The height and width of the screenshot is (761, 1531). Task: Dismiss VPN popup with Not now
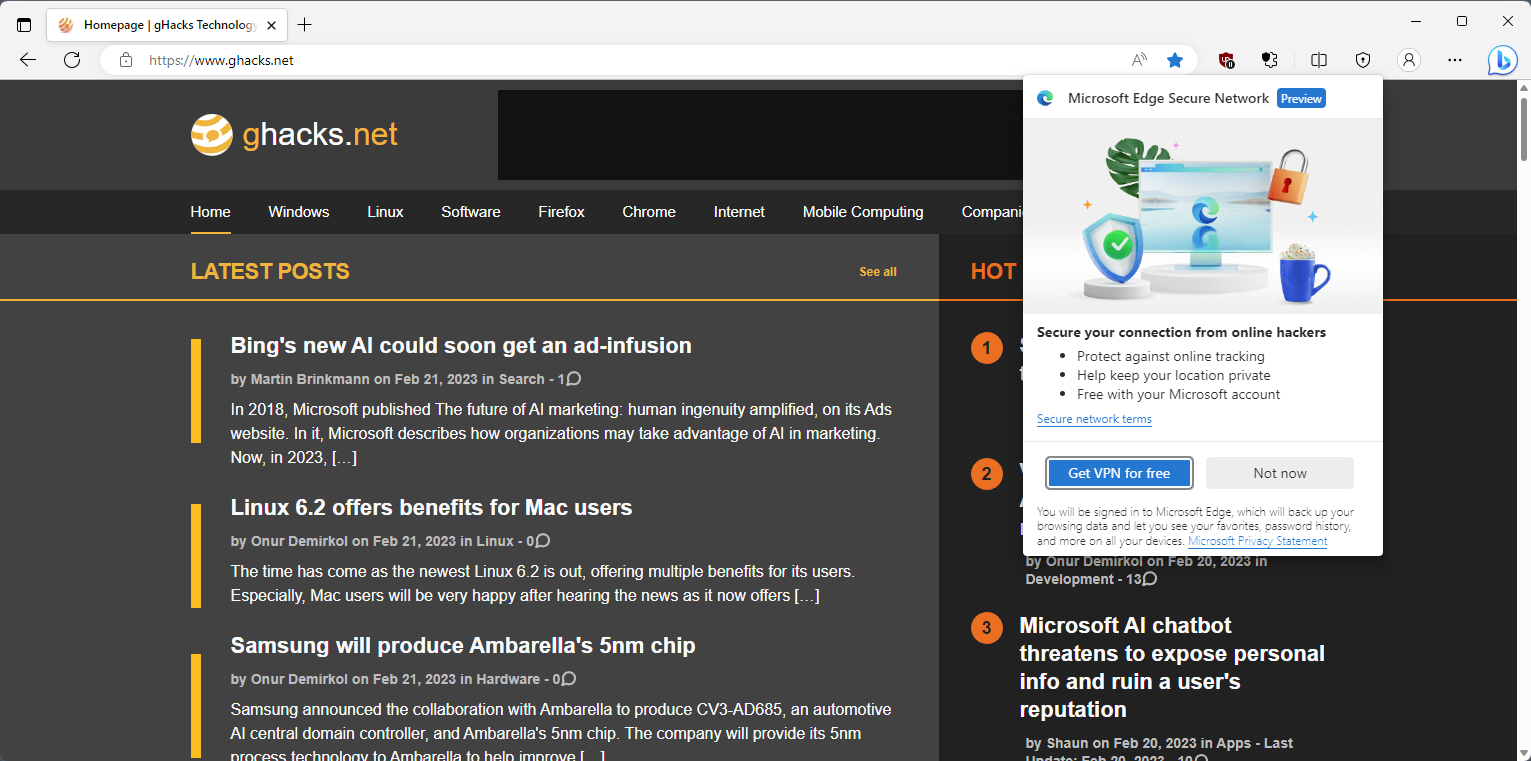click(x=1280, y=472)
